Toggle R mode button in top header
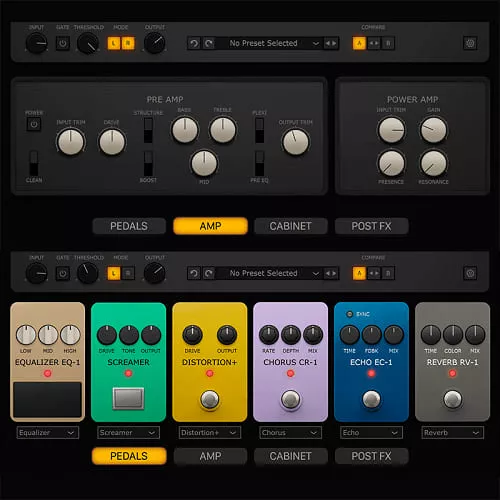Screen dimensions: 500x500 coord(128,43)
